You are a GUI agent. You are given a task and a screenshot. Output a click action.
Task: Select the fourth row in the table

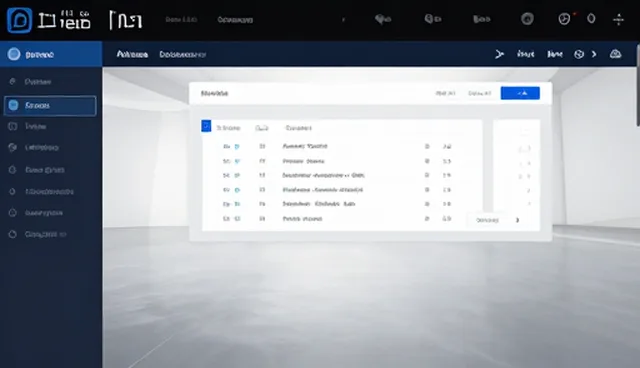[342, 190]
